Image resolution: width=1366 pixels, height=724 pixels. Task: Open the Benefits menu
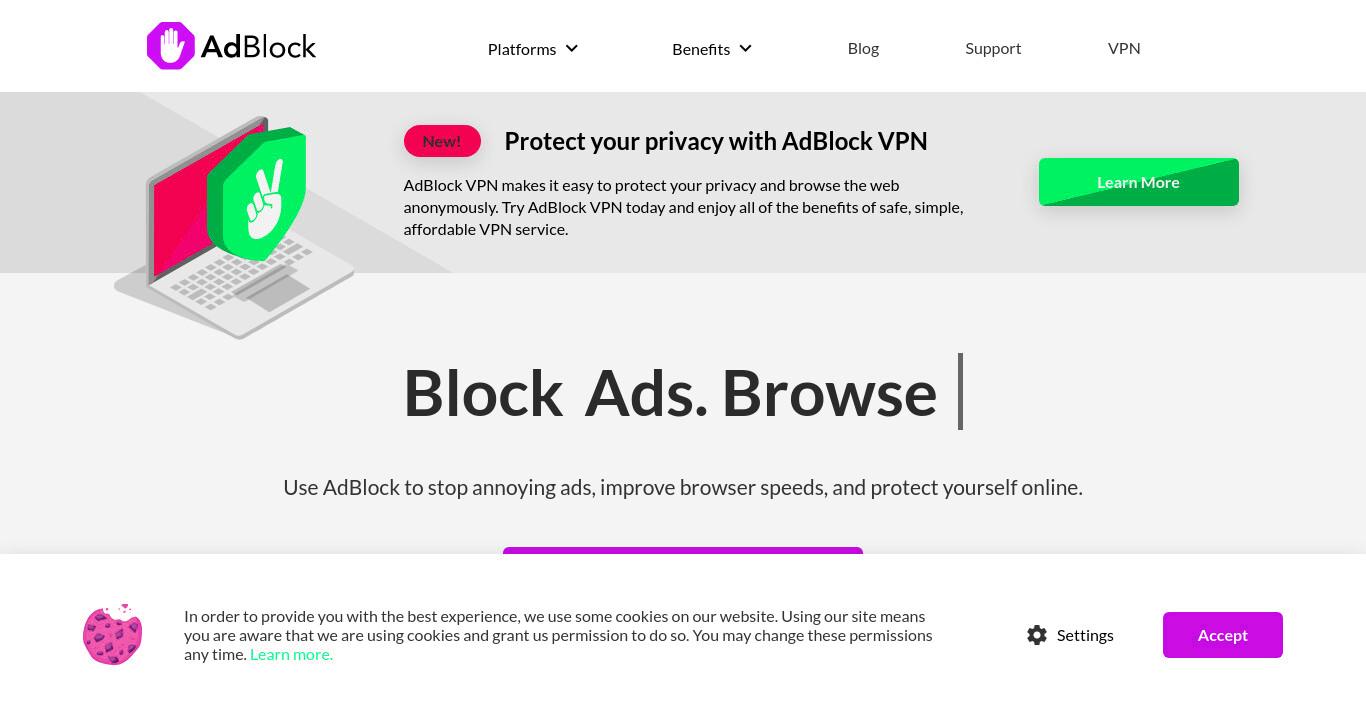712,49
